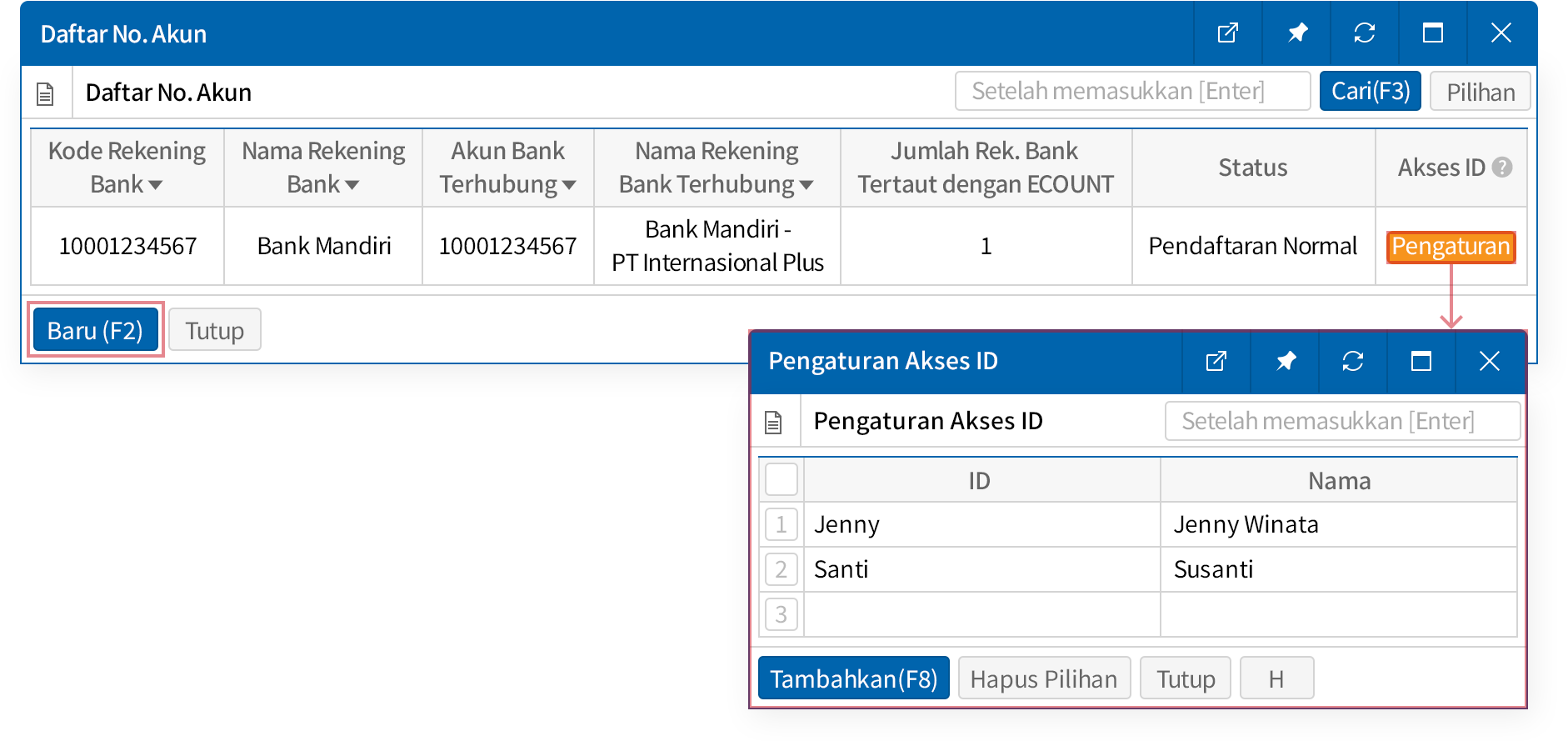1568x741 pixels.
Task: Pin the Daftar No. Akun window
Action: pos(1296,33)
